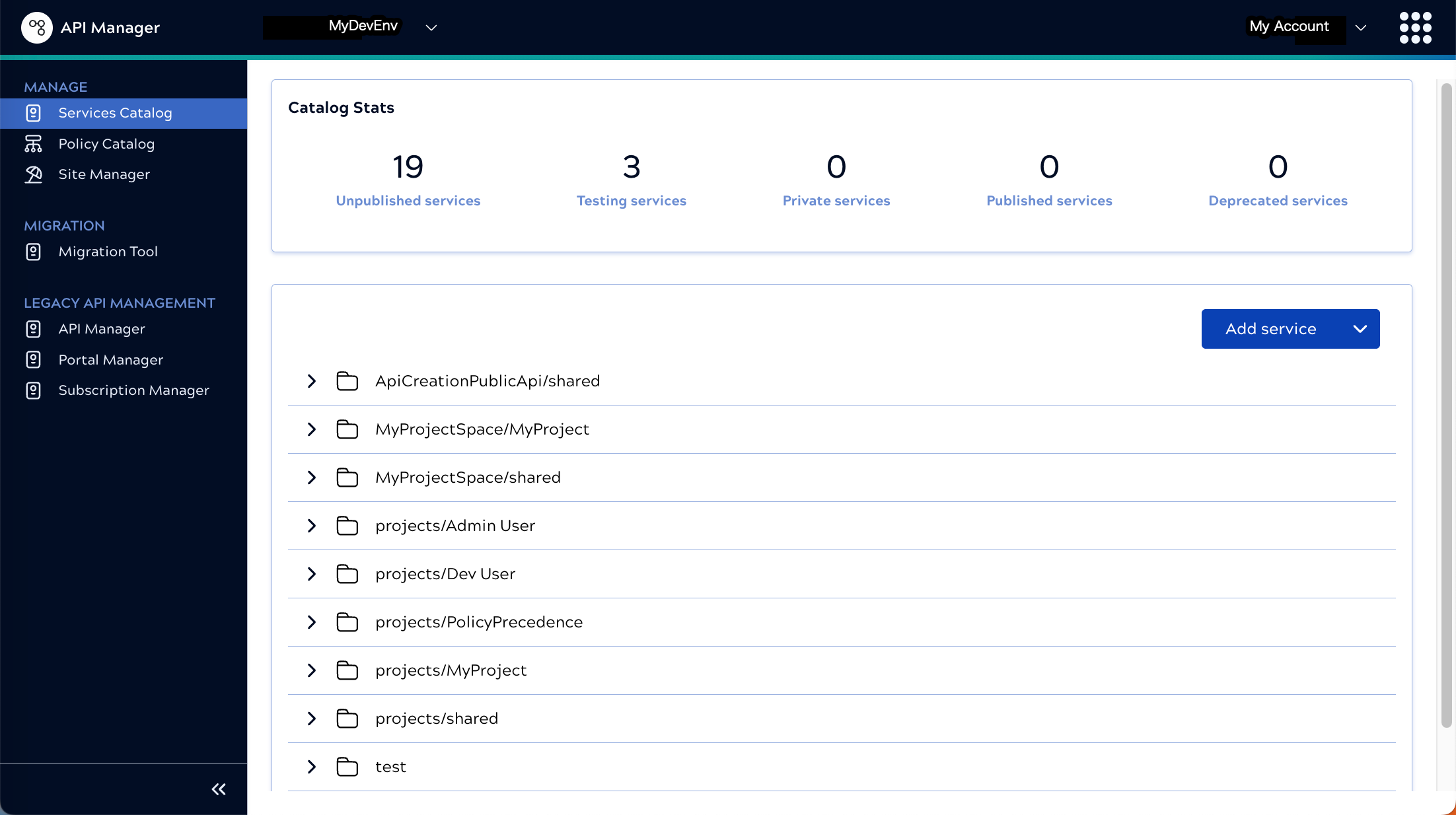Collapse the left sidebar with double-chevron
Image resolution: width=1456 pixels, height=815 pixels.
218,789
